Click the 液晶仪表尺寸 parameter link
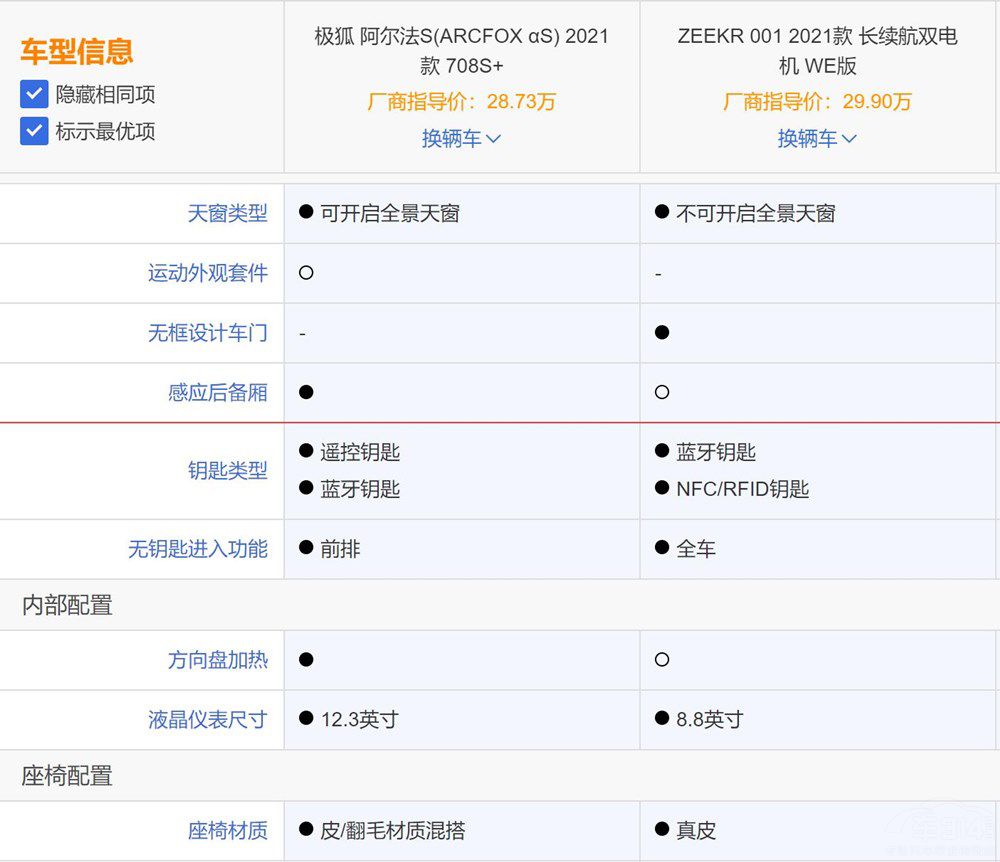1000x862 pixels. coord(207,719)
